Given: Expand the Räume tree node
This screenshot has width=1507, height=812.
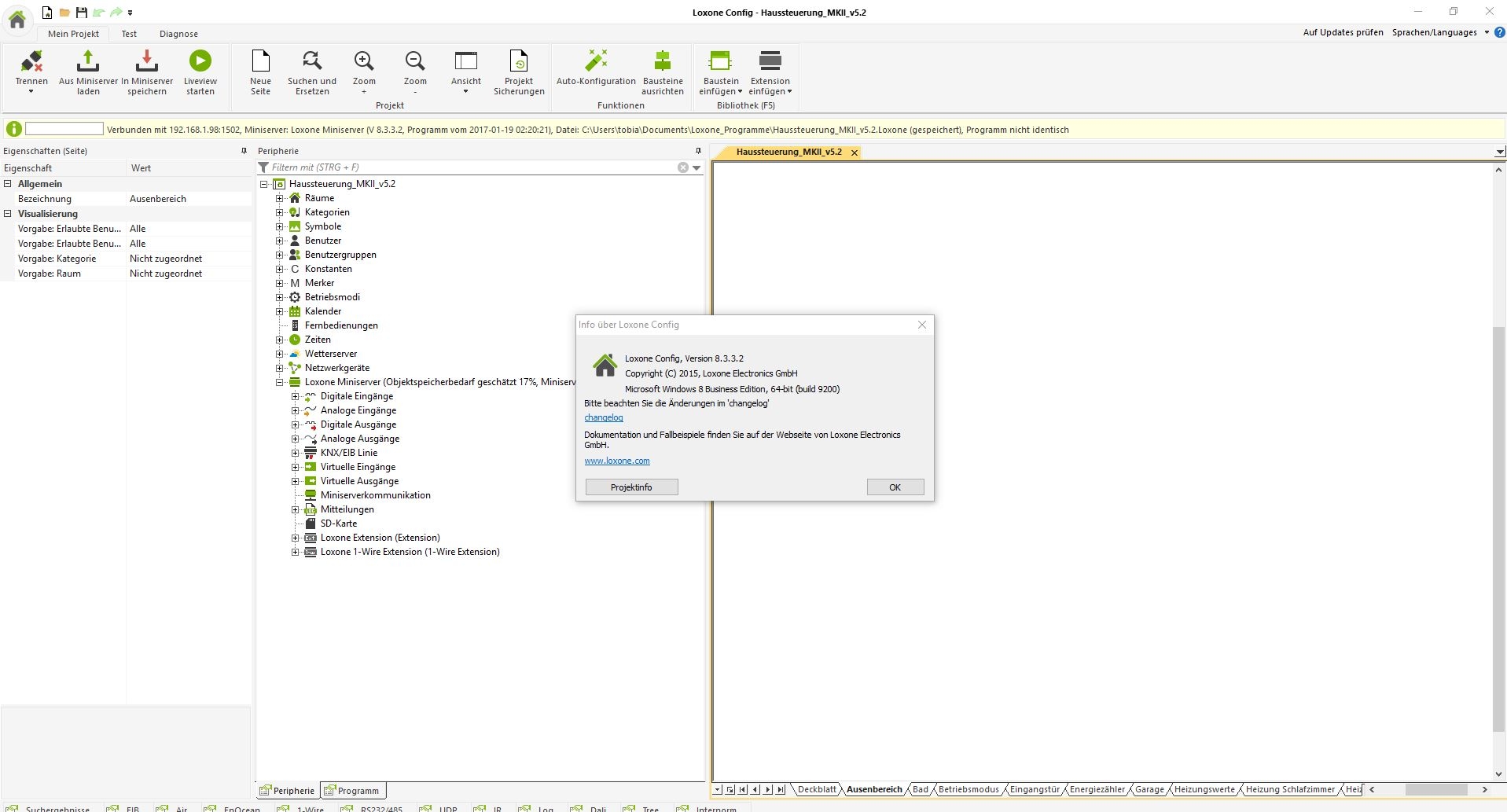Looking at the screenshot, I should (x=279, y=198).
